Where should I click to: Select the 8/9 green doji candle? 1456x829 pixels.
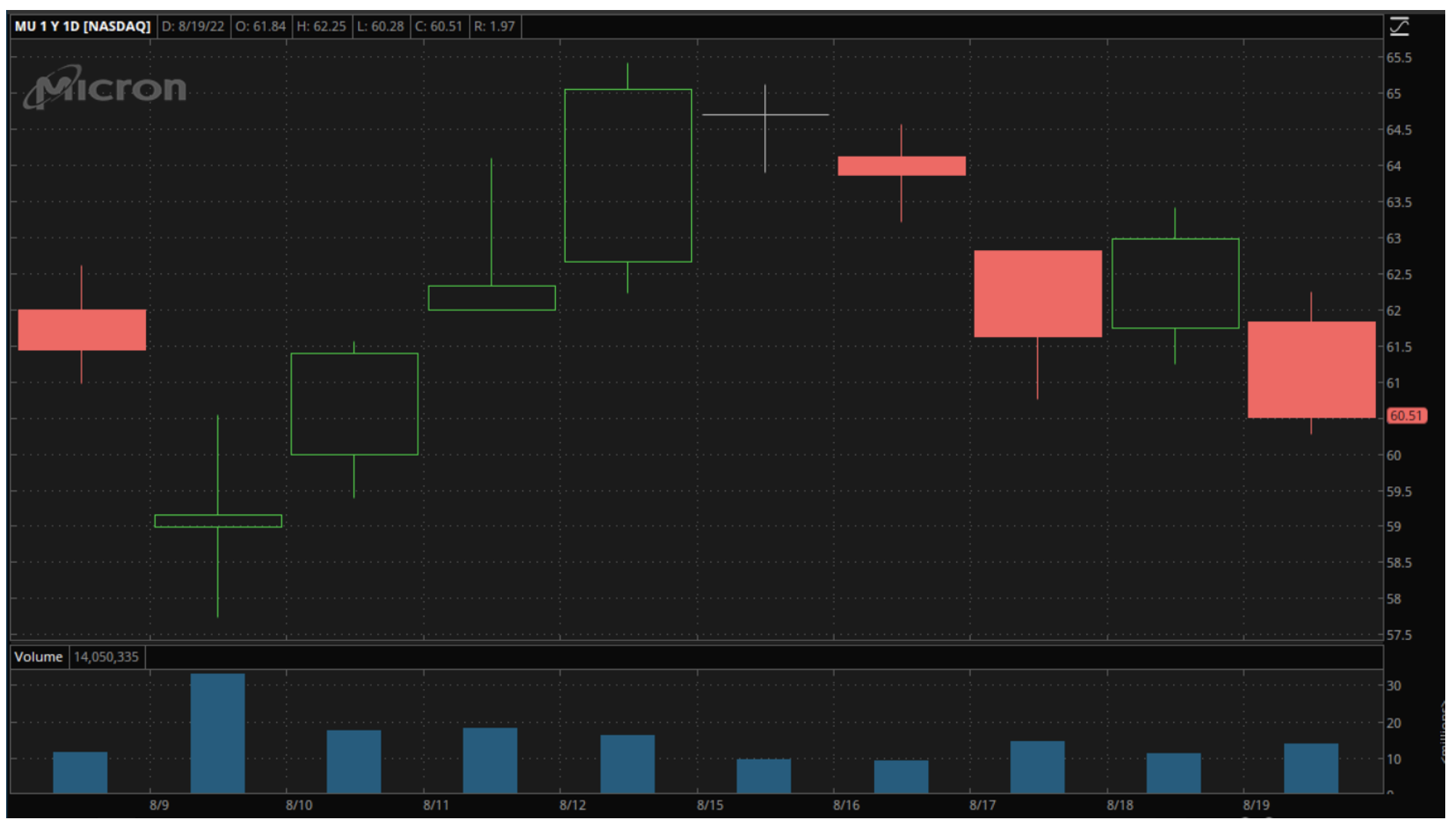pos(218,521)
